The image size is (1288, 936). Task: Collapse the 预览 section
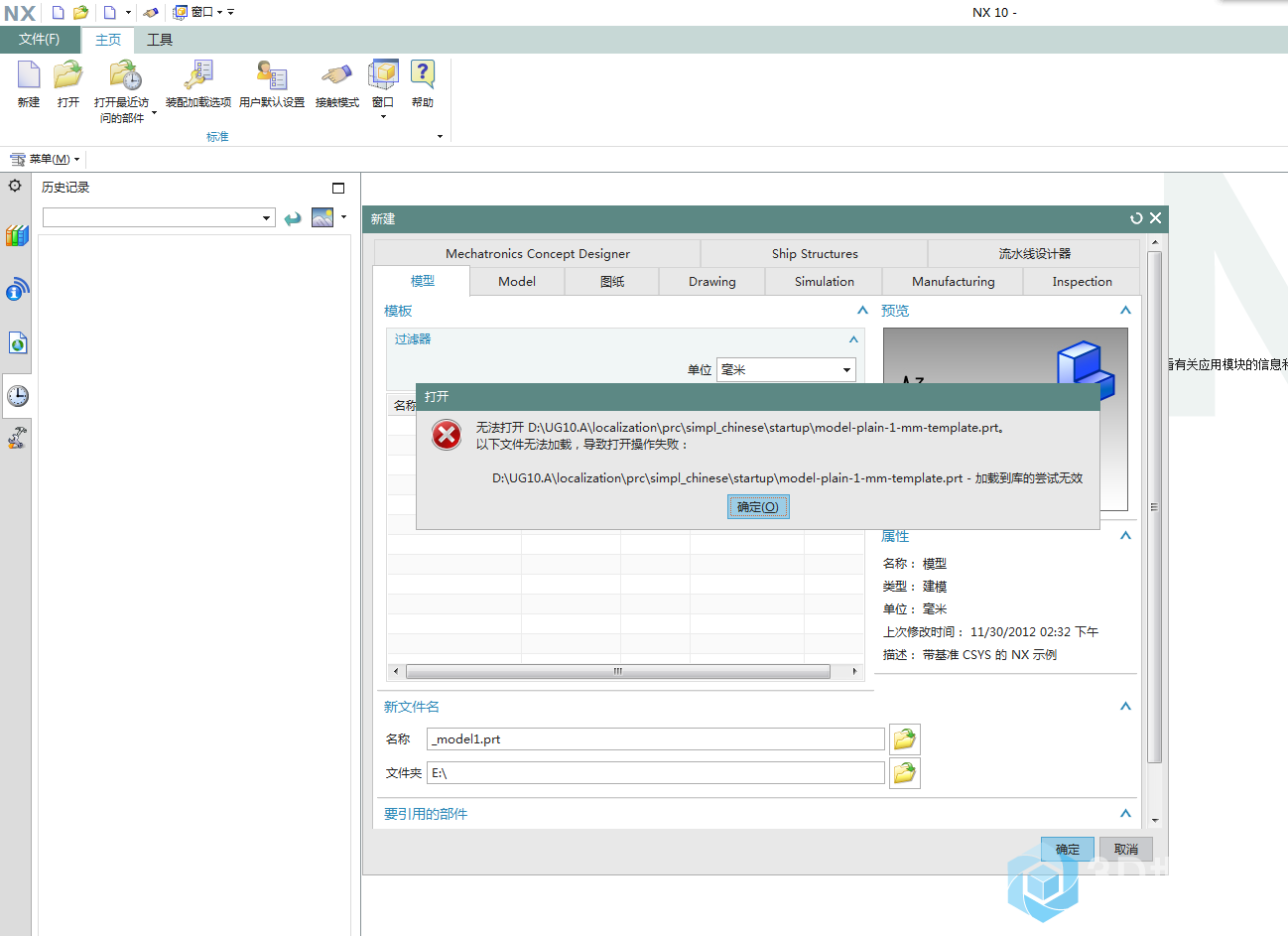click(x=1125, y=311)
